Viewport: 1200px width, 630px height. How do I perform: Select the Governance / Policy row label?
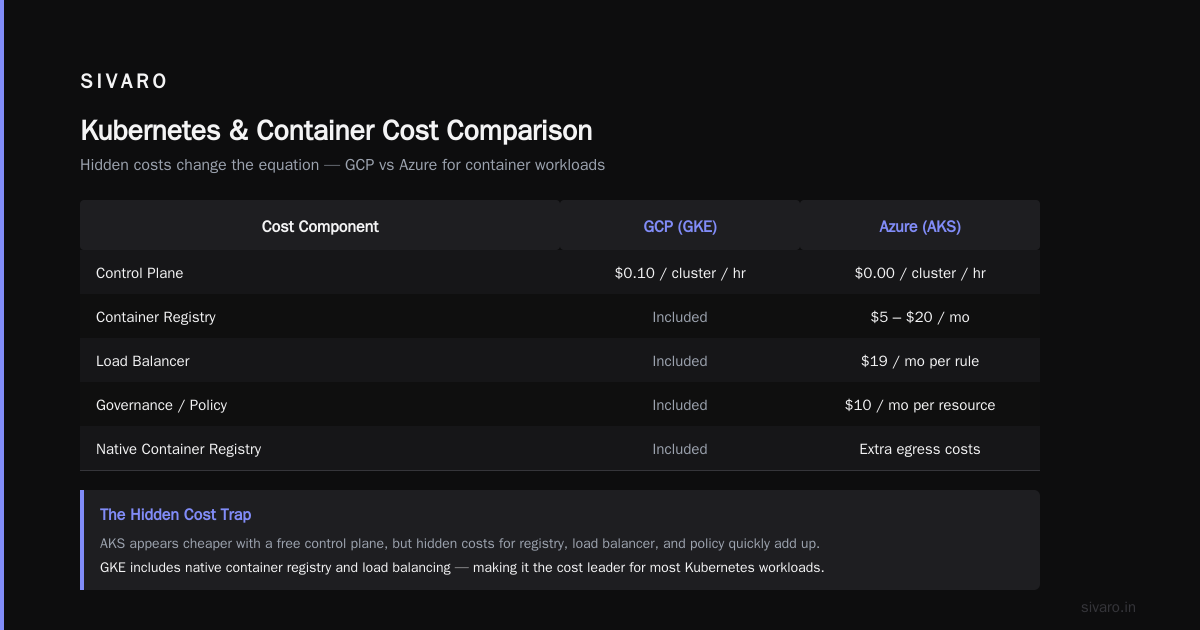[x=161, y=405]
